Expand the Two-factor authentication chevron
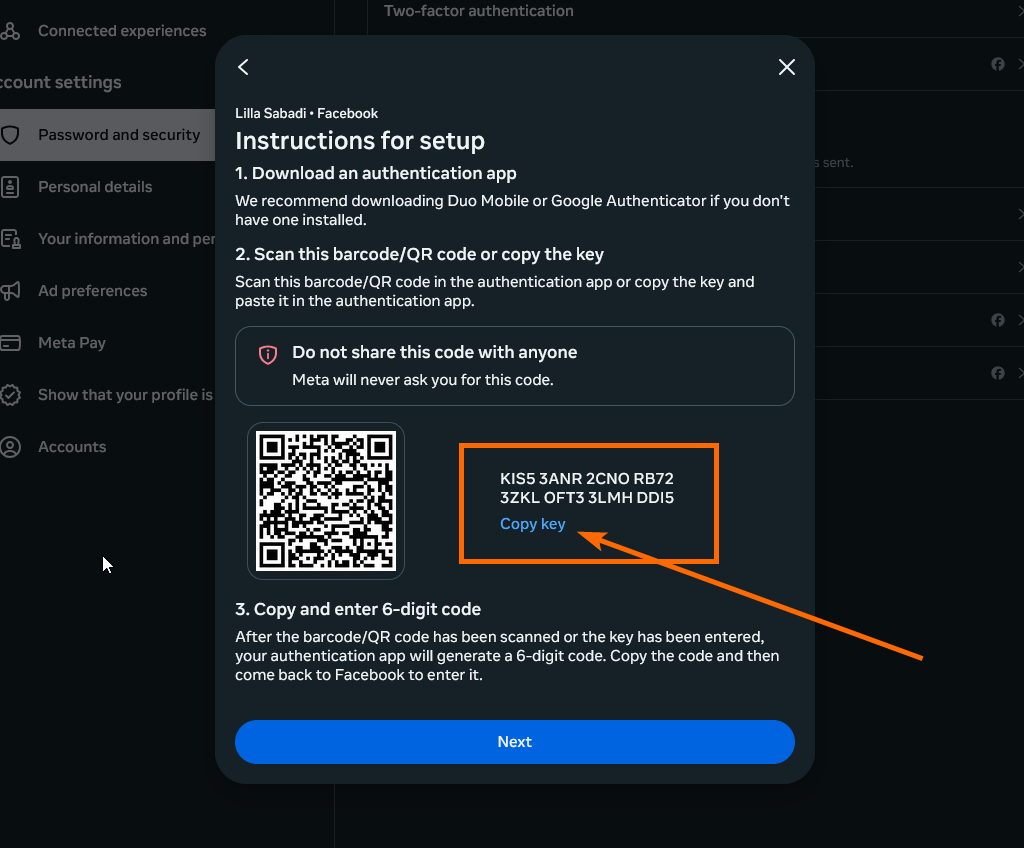 [1019, 12]
